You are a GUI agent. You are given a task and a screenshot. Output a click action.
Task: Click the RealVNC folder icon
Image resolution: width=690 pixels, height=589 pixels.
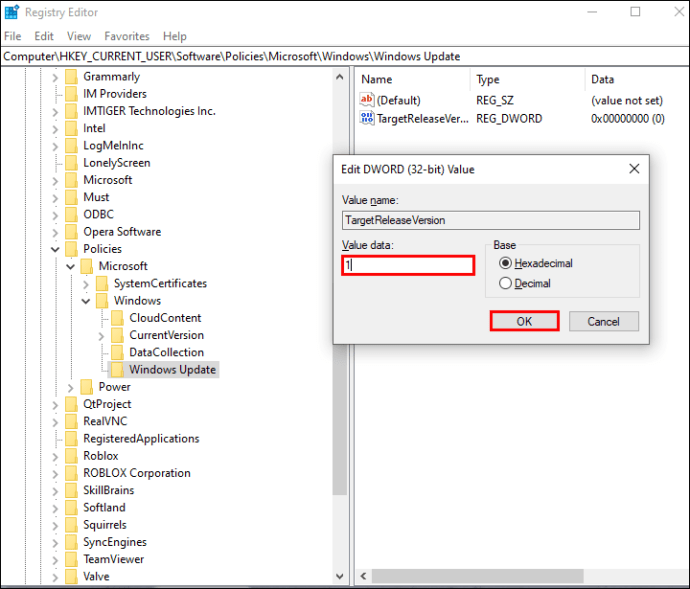coord(71,421)
